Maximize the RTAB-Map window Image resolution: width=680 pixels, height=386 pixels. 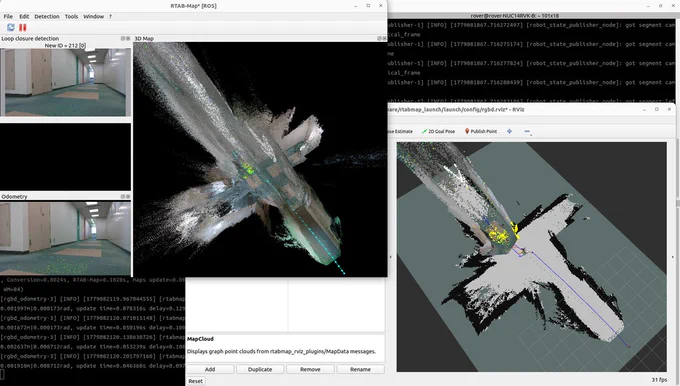tap(368, 6)
